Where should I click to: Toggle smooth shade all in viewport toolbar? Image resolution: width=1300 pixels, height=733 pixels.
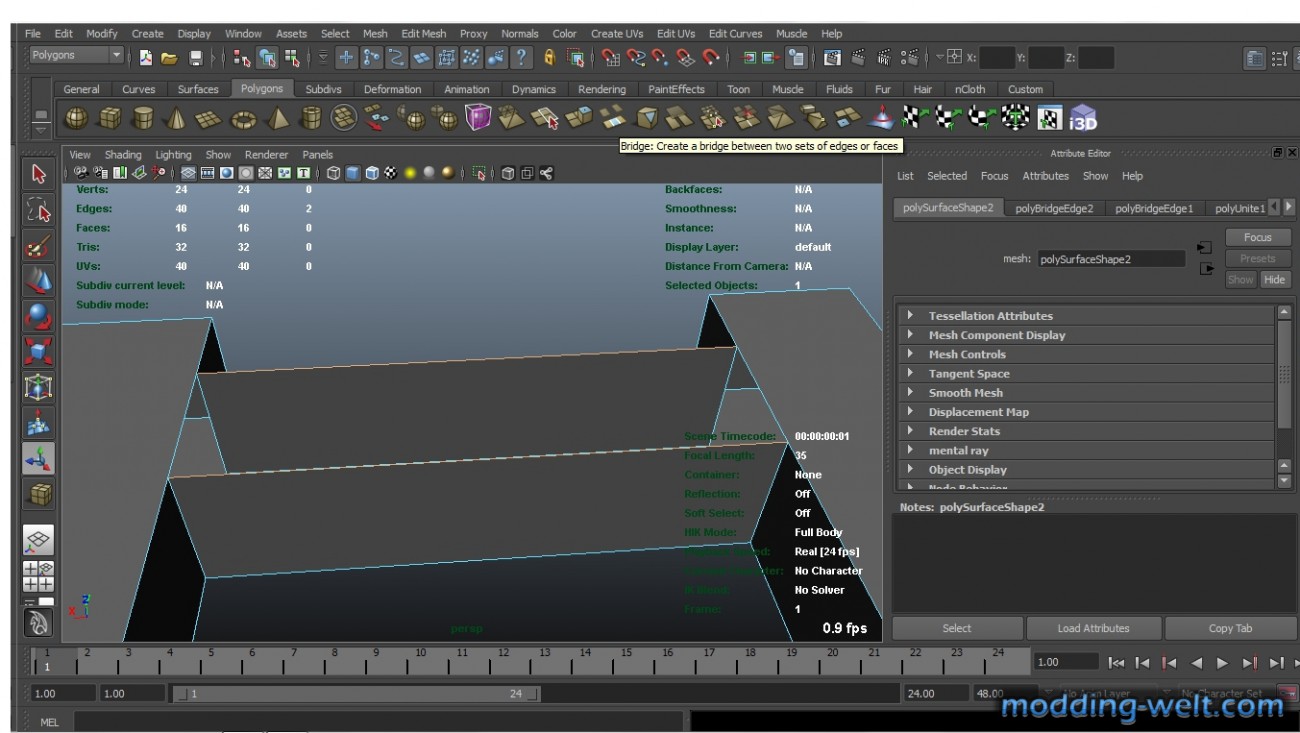pos(351,173)
